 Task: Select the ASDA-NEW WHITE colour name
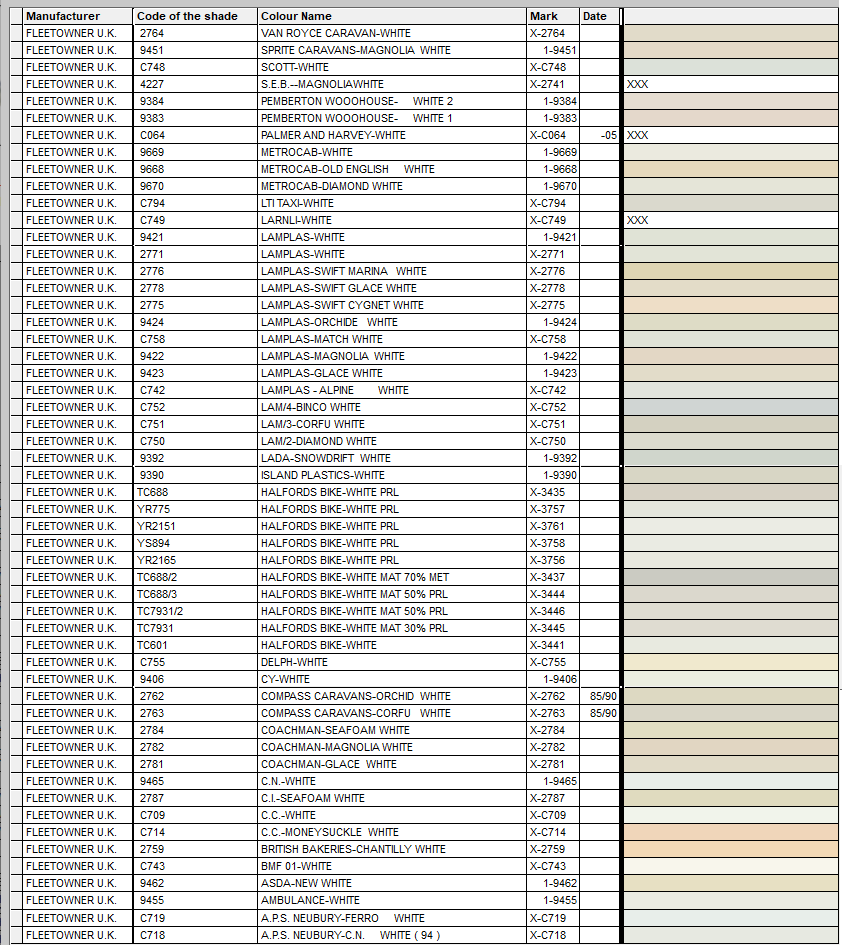[306, 884]
